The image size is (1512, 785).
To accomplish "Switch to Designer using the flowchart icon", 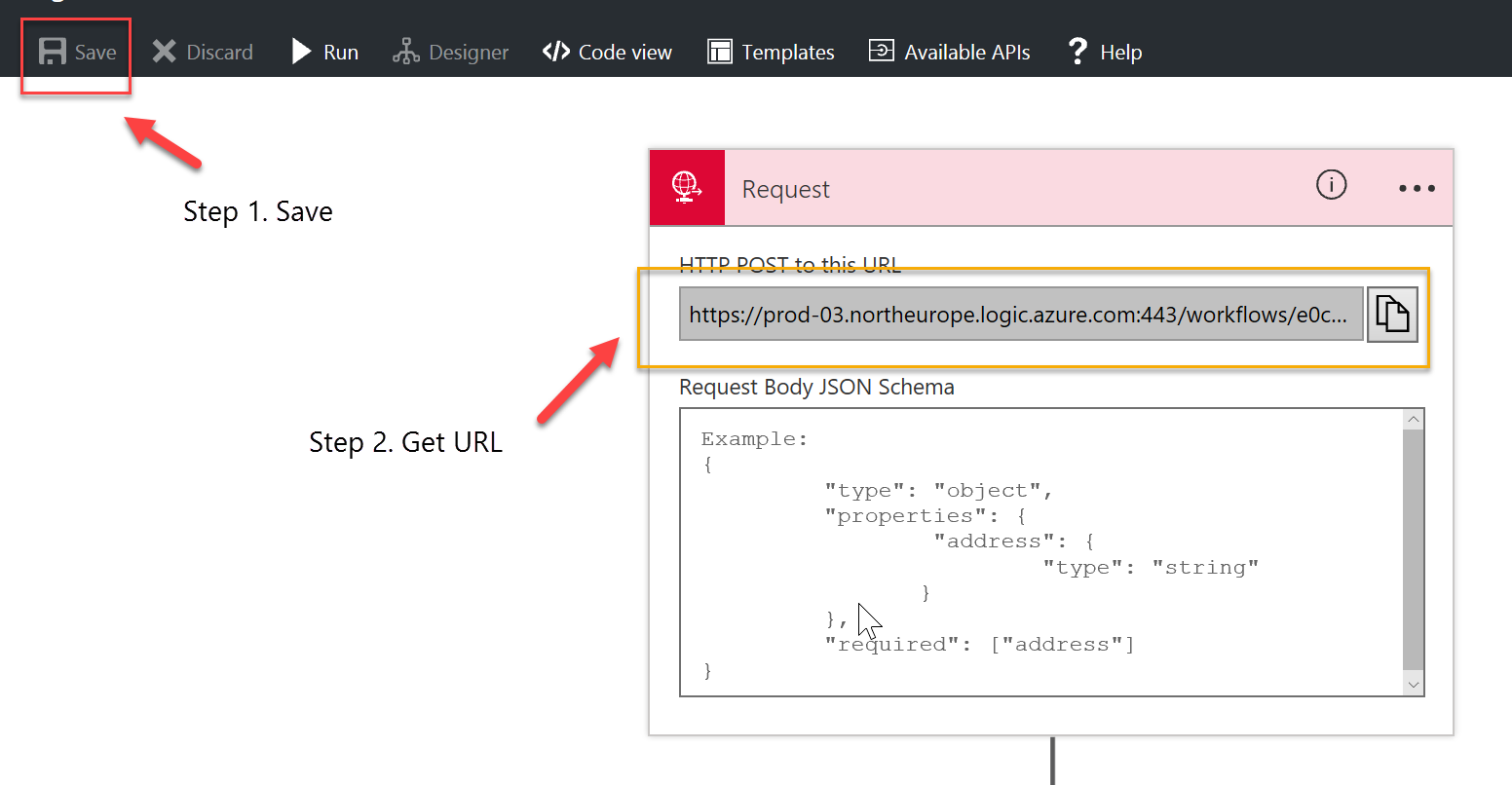I will pyautogui.click(x=405, y=51).
